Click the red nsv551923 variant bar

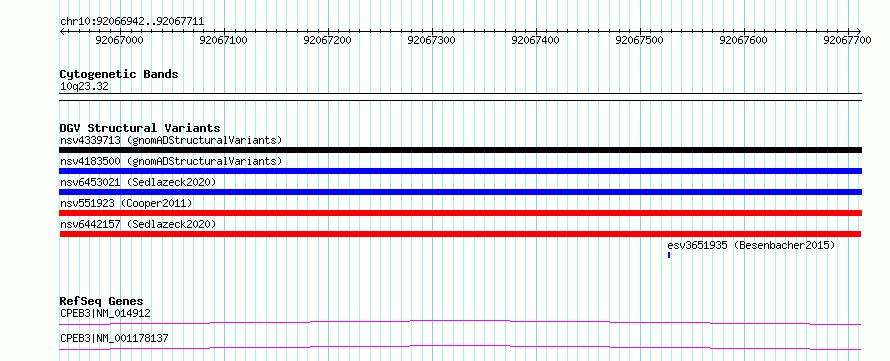coord(460,213)
